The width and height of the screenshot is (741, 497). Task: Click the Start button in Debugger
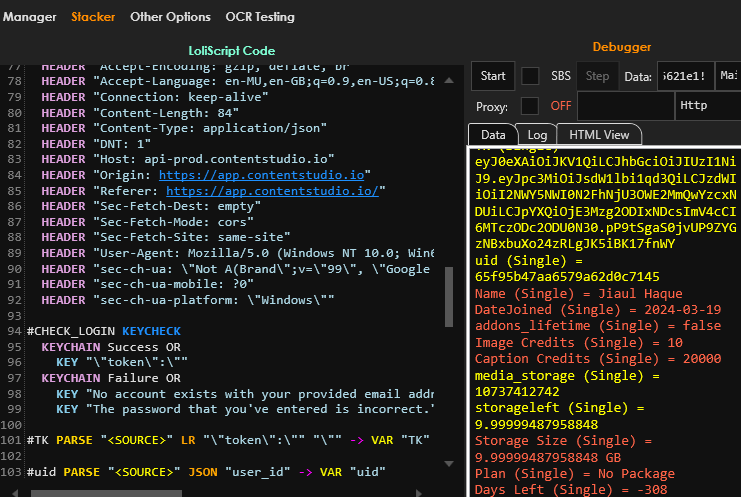pyautogui.click(x=493, y=76)
